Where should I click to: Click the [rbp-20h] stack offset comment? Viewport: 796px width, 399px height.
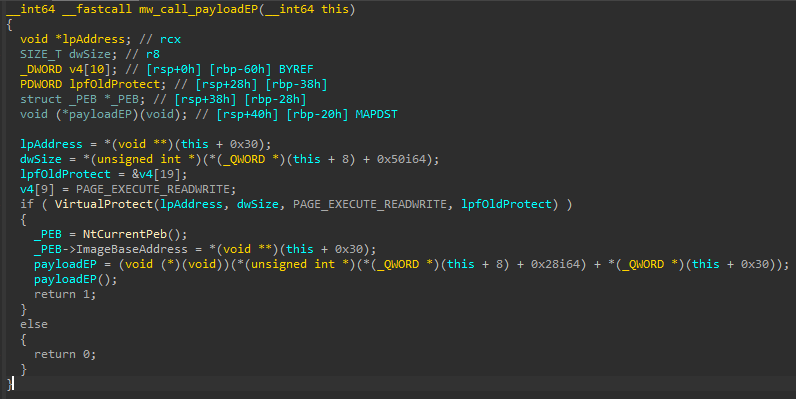[x=317, y=114]
